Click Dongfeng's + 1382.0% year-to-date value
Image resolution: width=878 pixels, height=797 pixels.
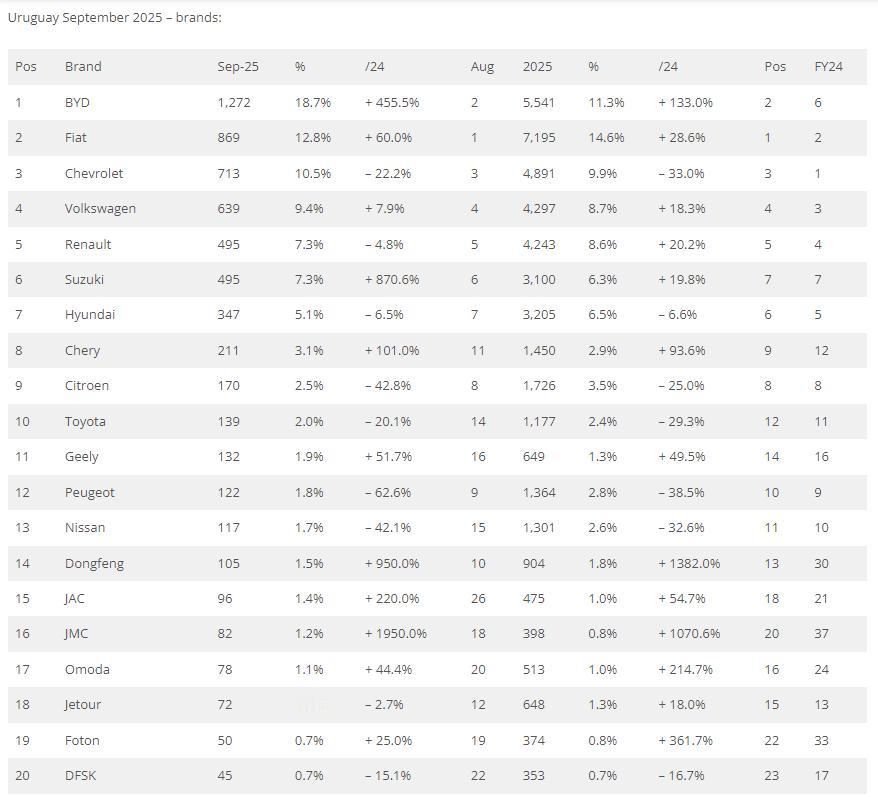(689, 563)
